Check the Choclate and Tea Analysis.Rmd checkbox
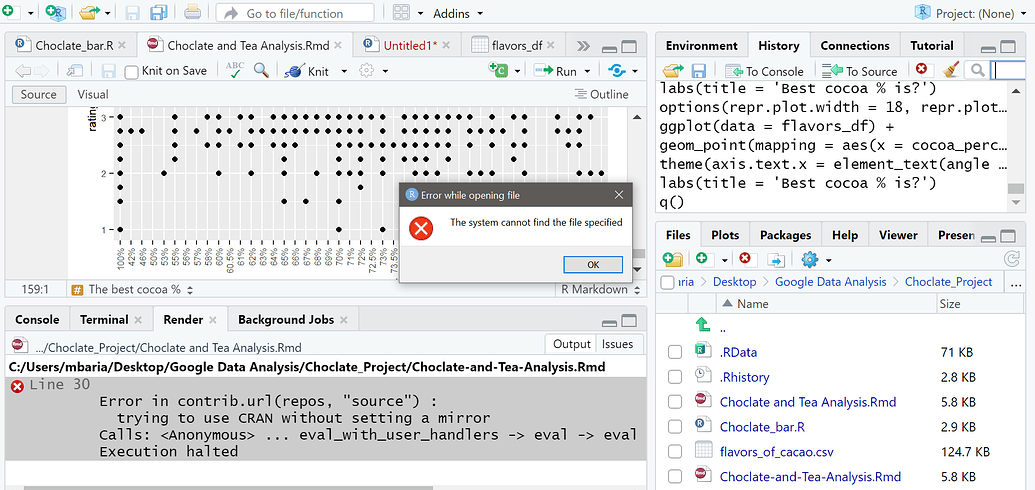 [x=675, y=402]
